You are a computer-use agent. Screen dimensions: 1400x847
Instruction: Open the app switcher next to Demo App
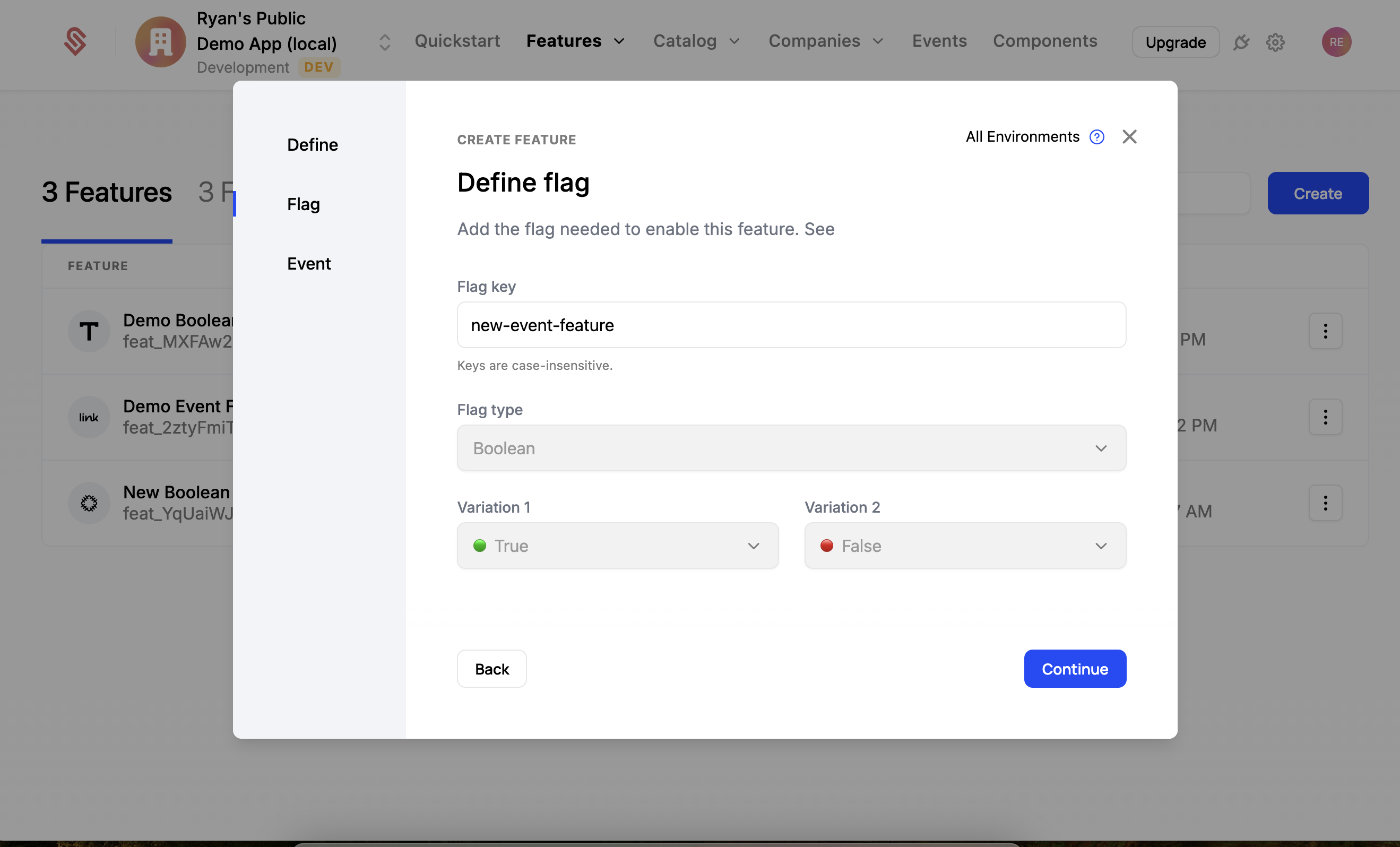tap(384, 41)
